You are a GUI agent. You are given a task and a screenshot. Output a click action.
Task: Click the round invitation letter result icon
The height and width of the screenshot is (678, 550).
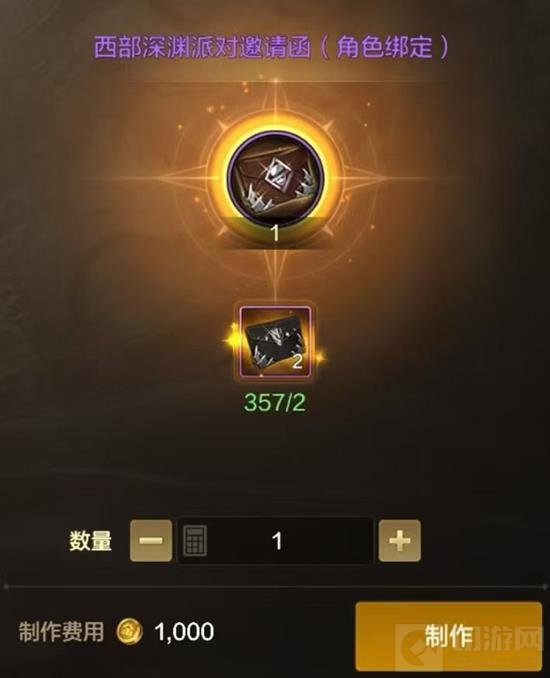click(275, 179)
